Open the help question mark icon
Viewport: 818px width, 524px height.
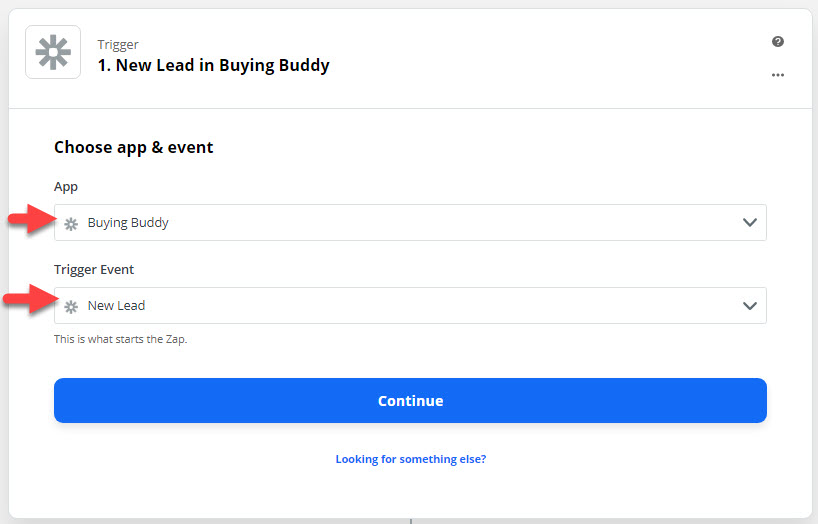tap(778, 42)
